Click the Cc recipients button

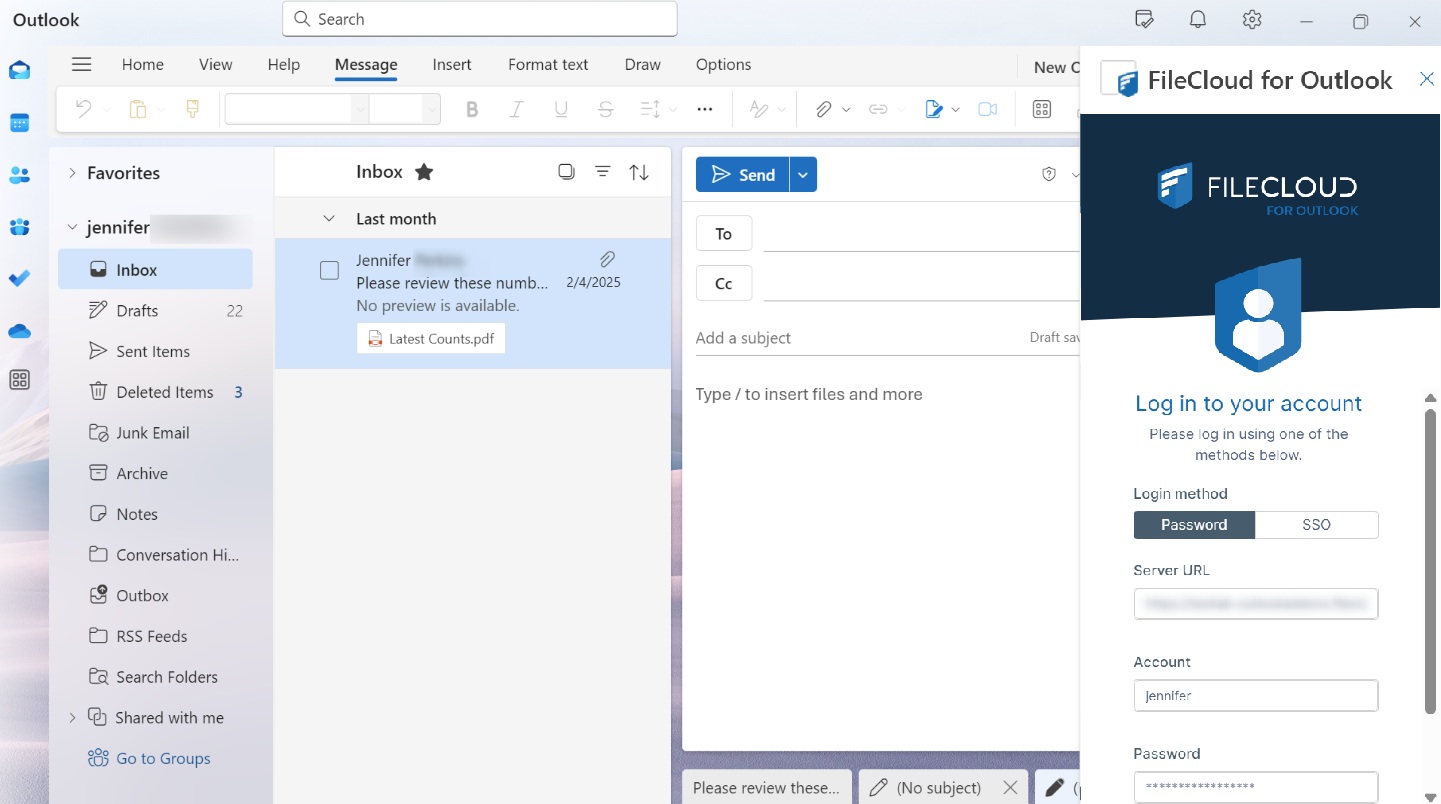point(724,284)
